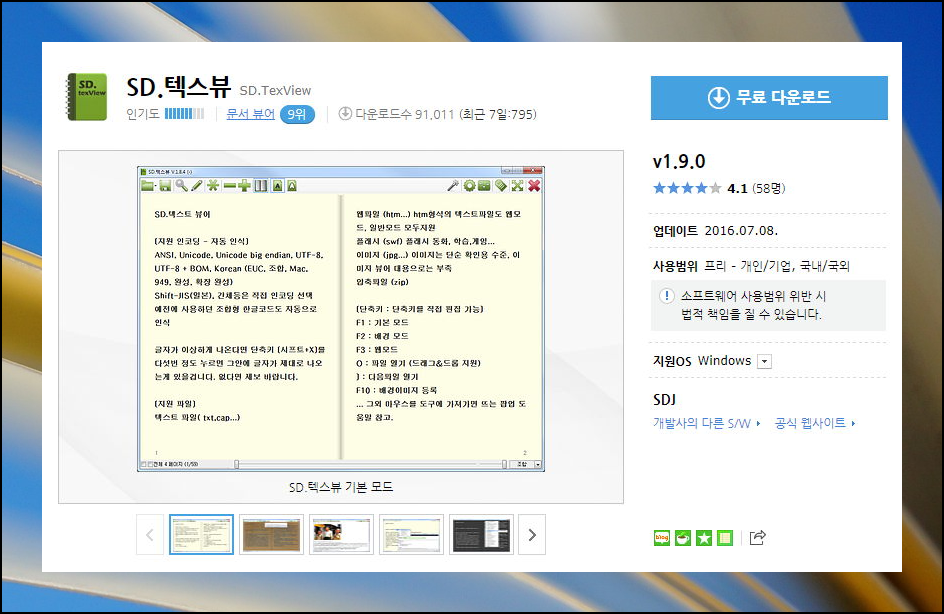Click info exclamation icon in usage warning

666,296
